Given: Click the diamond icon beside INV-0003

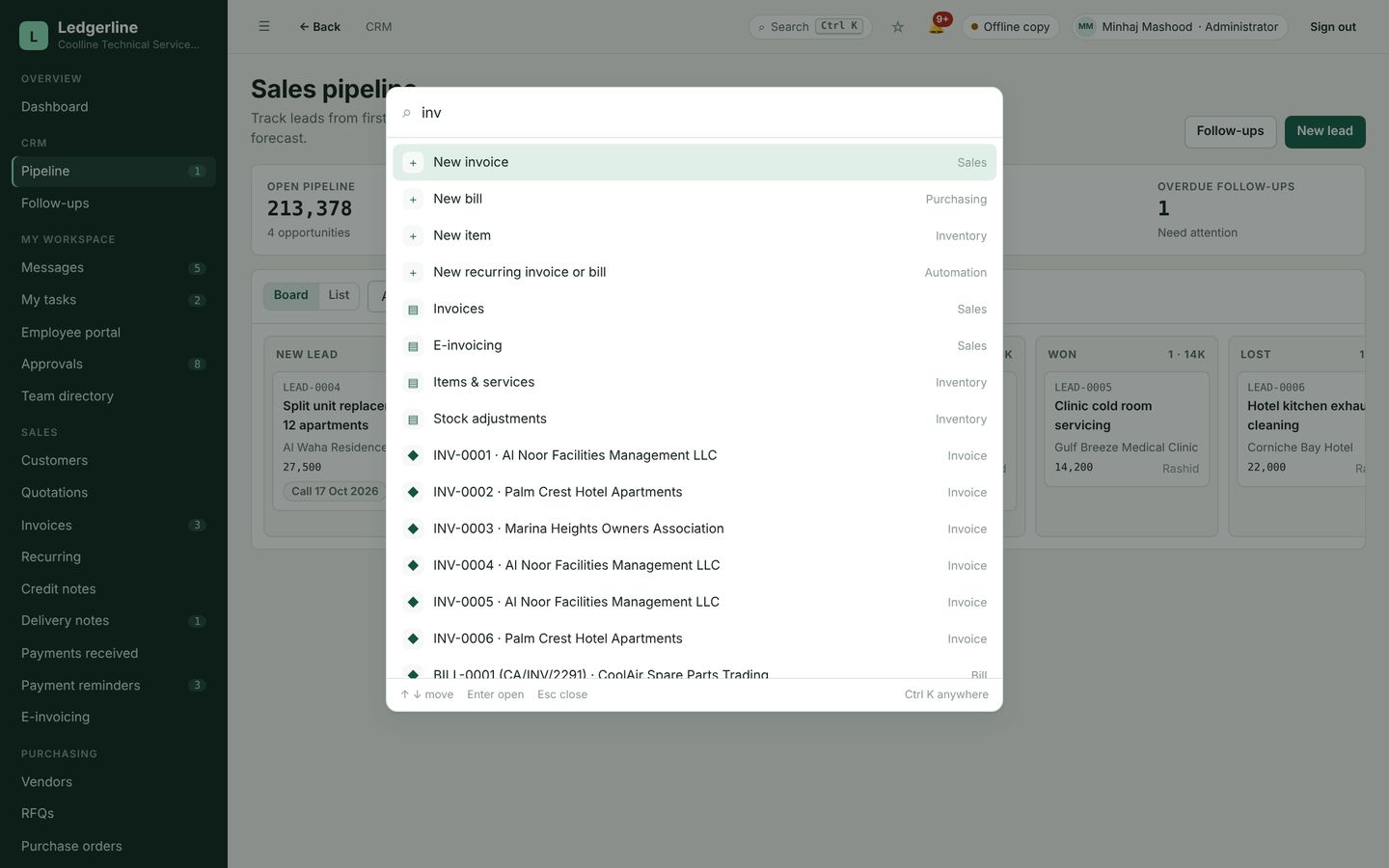Looking at the screenshot, I should (x=413, y=529).
